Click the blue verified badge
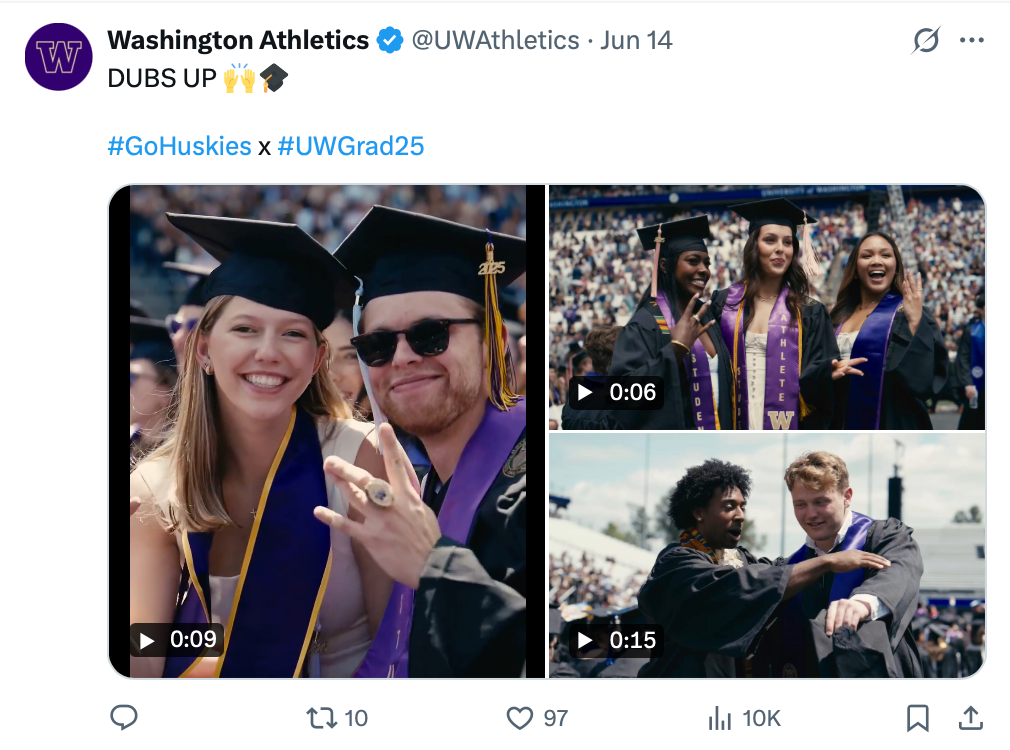Viewport: 1010px width, 750px height. click(x=390, y=41)
